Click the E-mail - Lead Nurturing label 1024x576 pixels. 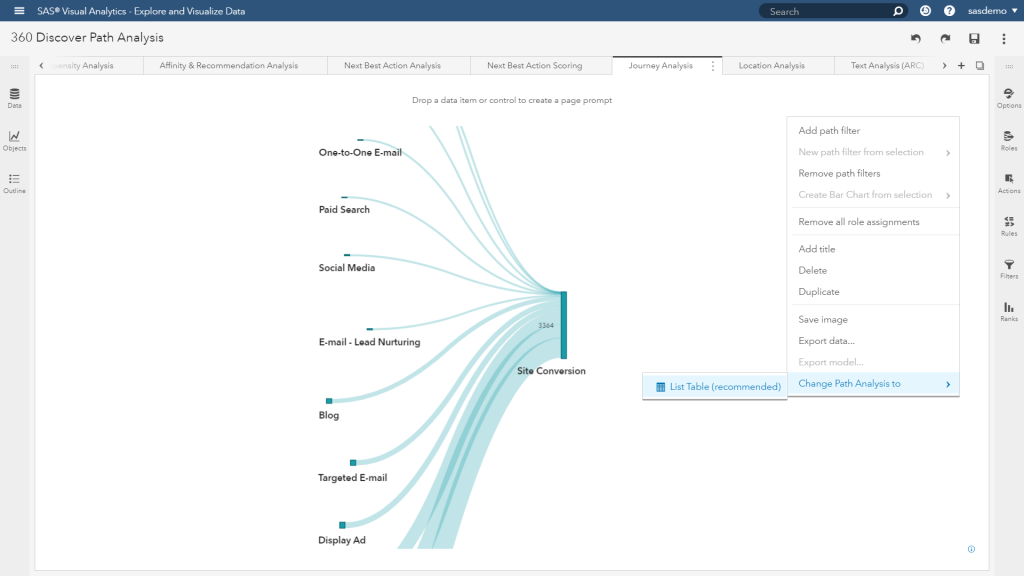[370, 342]
